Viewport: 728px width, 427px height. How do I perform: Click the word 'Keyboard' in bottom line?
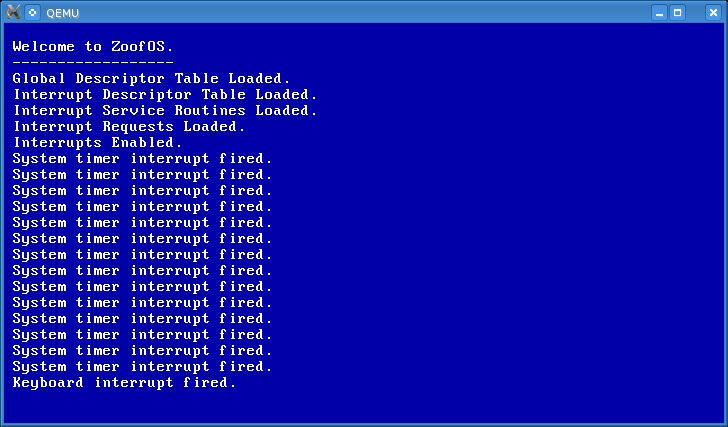[48, 383]
